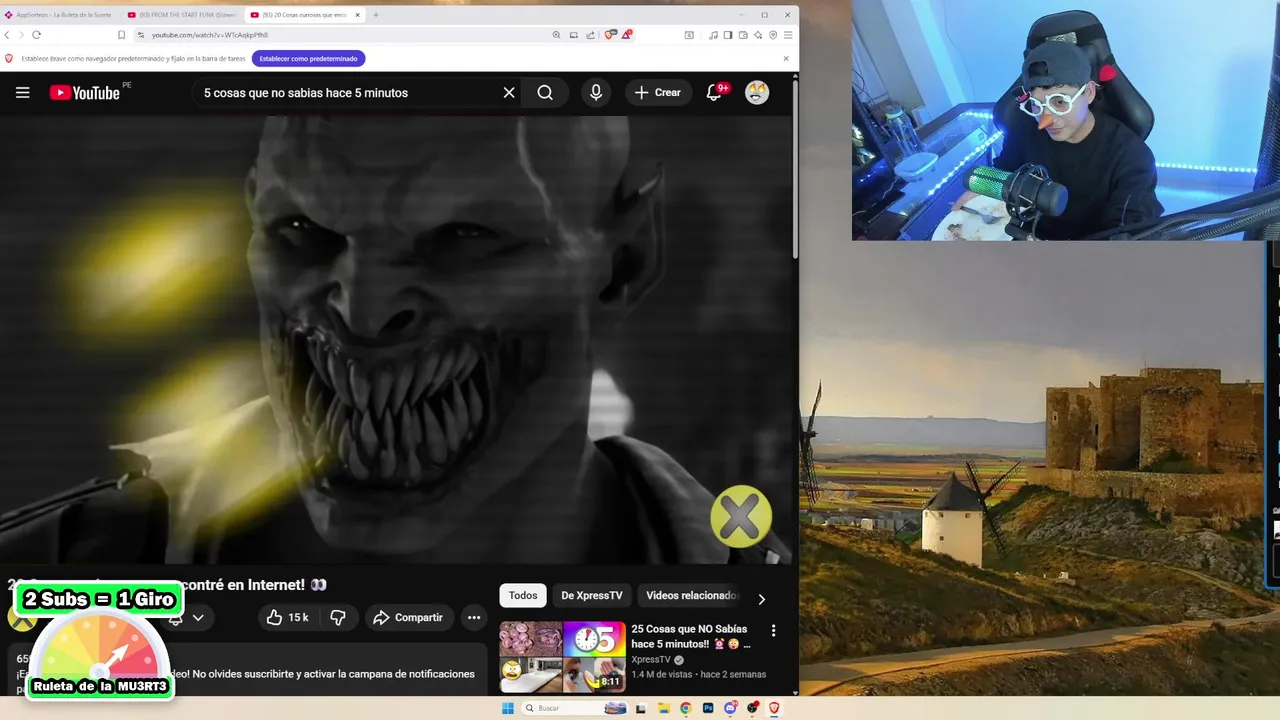1280x720 pixels.
Task: Click the '25 Cosas que NO Sabías' title
Action: click(x=690, y=636)
